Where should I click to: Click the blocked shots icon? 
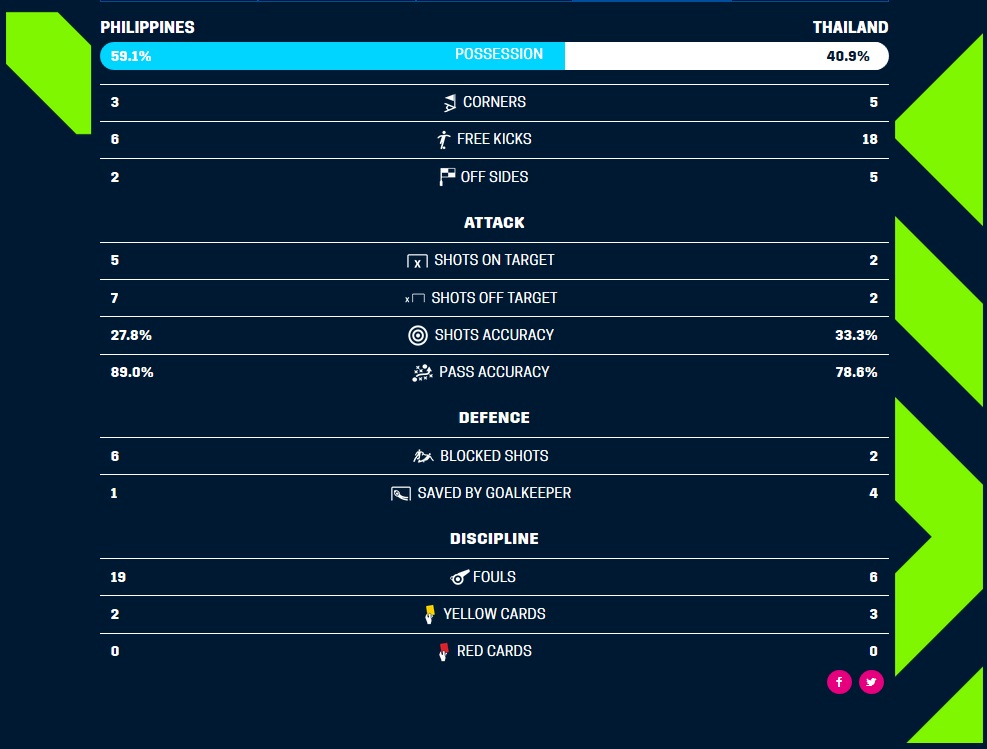point(423,456)
